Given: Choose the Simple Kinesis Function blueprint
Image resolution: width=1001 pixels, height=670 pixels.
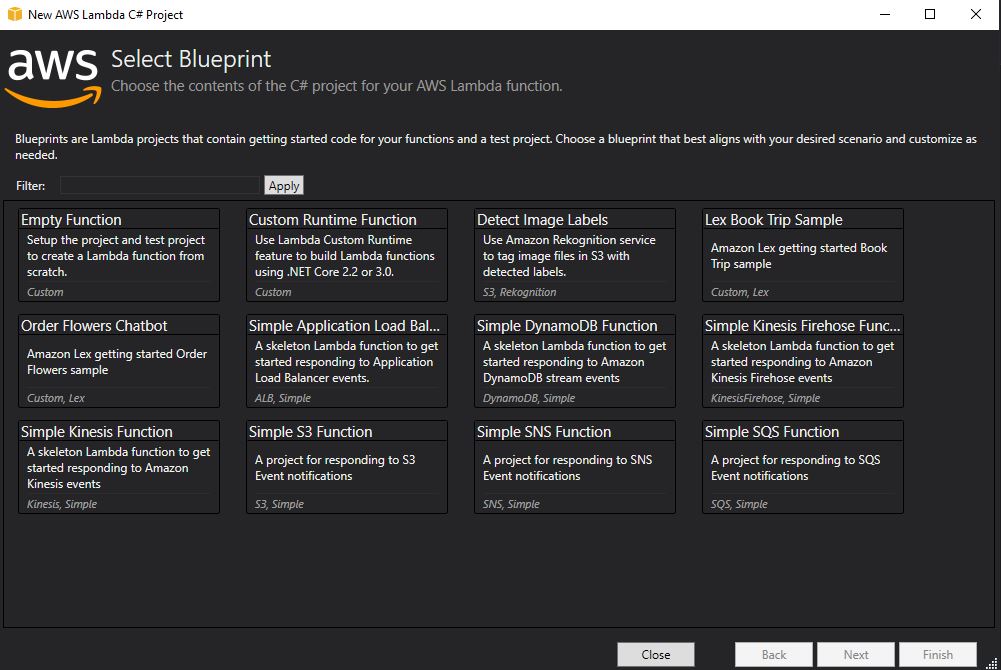Looking at the screenshot, I should point(118,467).
